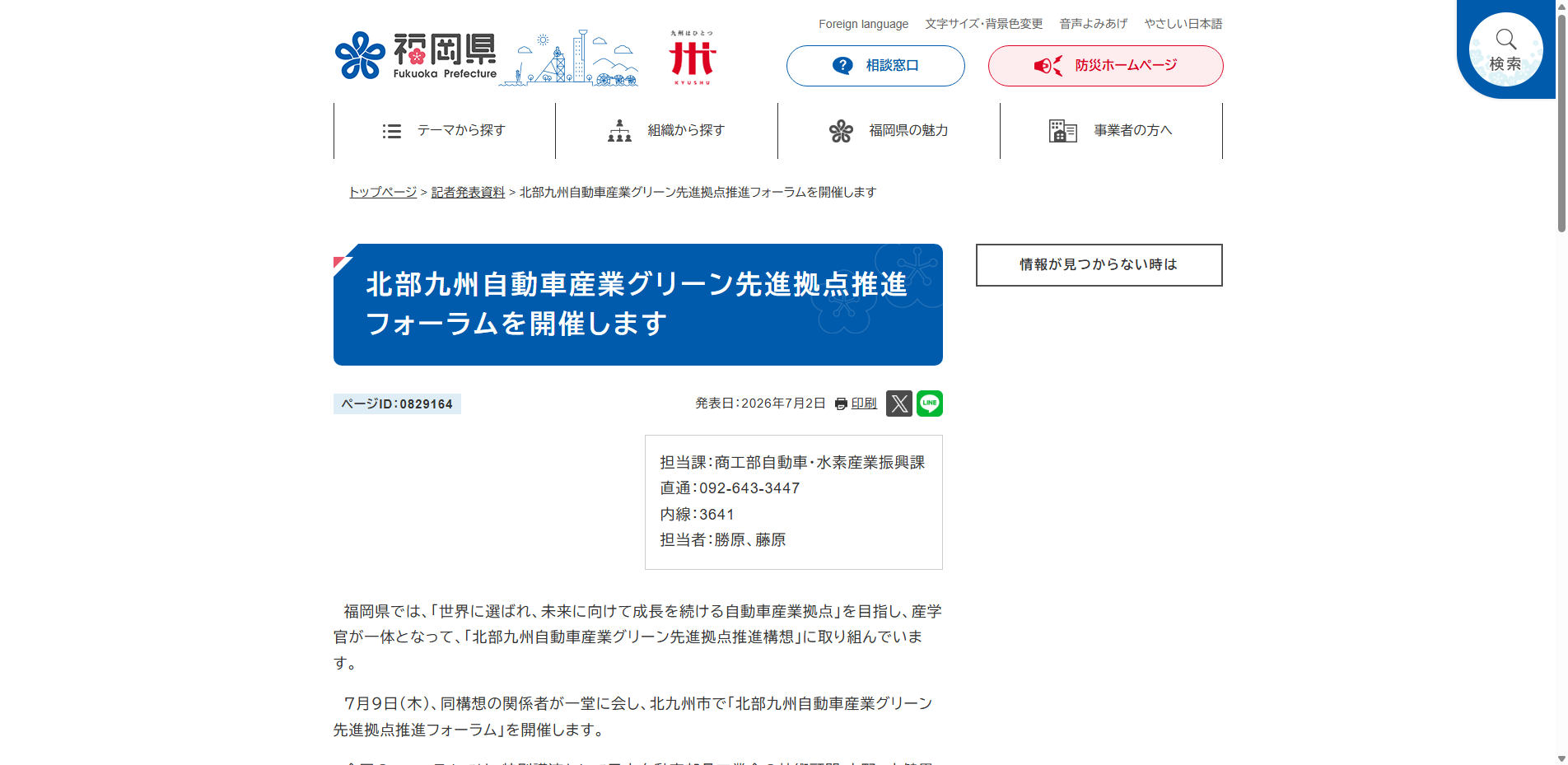Image resolution: width=1568 pixels, height=765 pixels.
Task: Switch to やさしい日本語
Action: [x=1183, y=24]
